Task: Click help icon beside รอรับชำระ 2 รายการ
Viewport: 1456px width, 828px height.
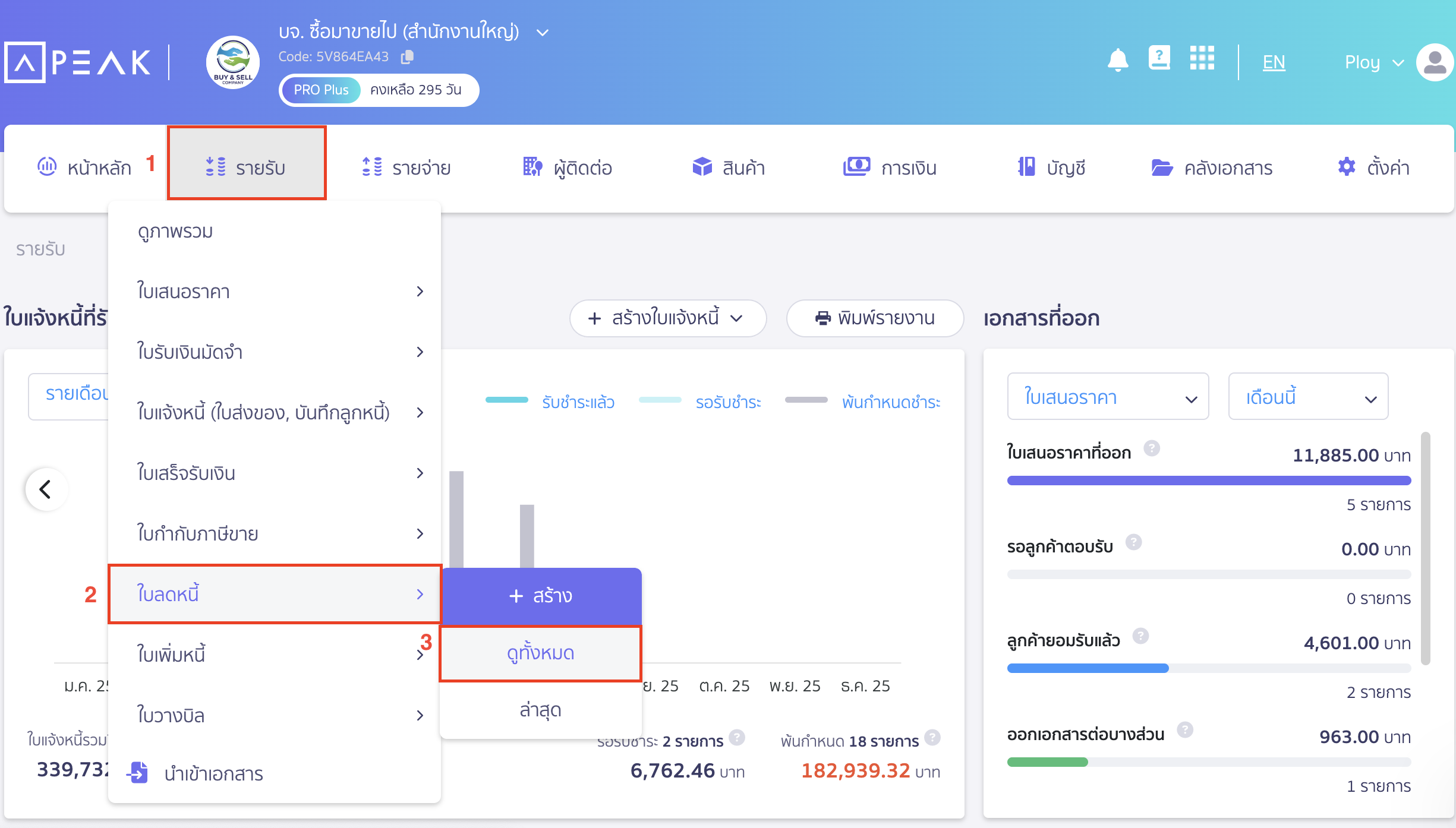Action: click(x=737, y=737)
